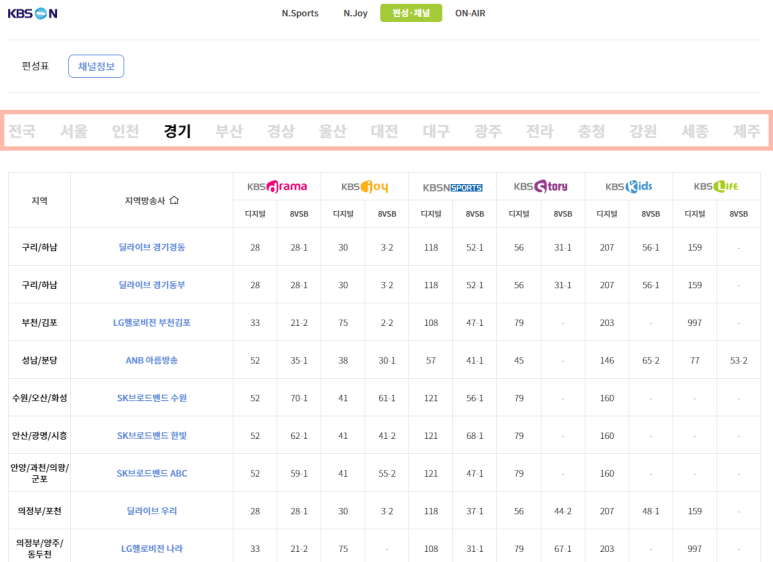The height and width of the screenshot is (562, 773).
Task: Select the 대전 region tab
Action: (x=384, y=131)
